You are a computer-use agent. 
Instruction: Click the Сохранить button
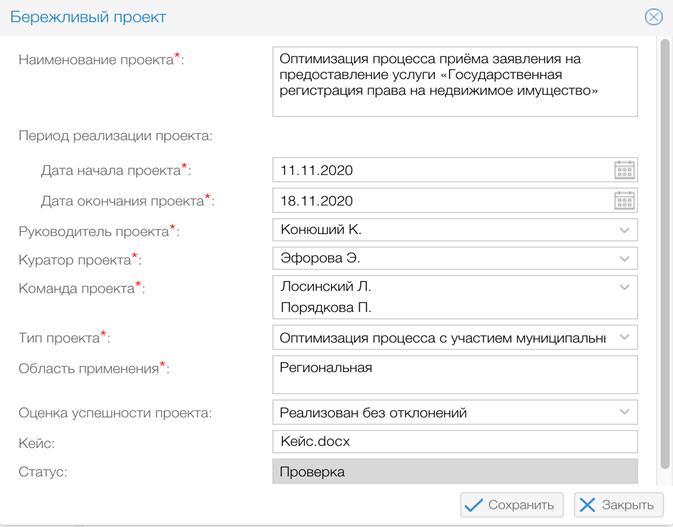coord(513,505)
